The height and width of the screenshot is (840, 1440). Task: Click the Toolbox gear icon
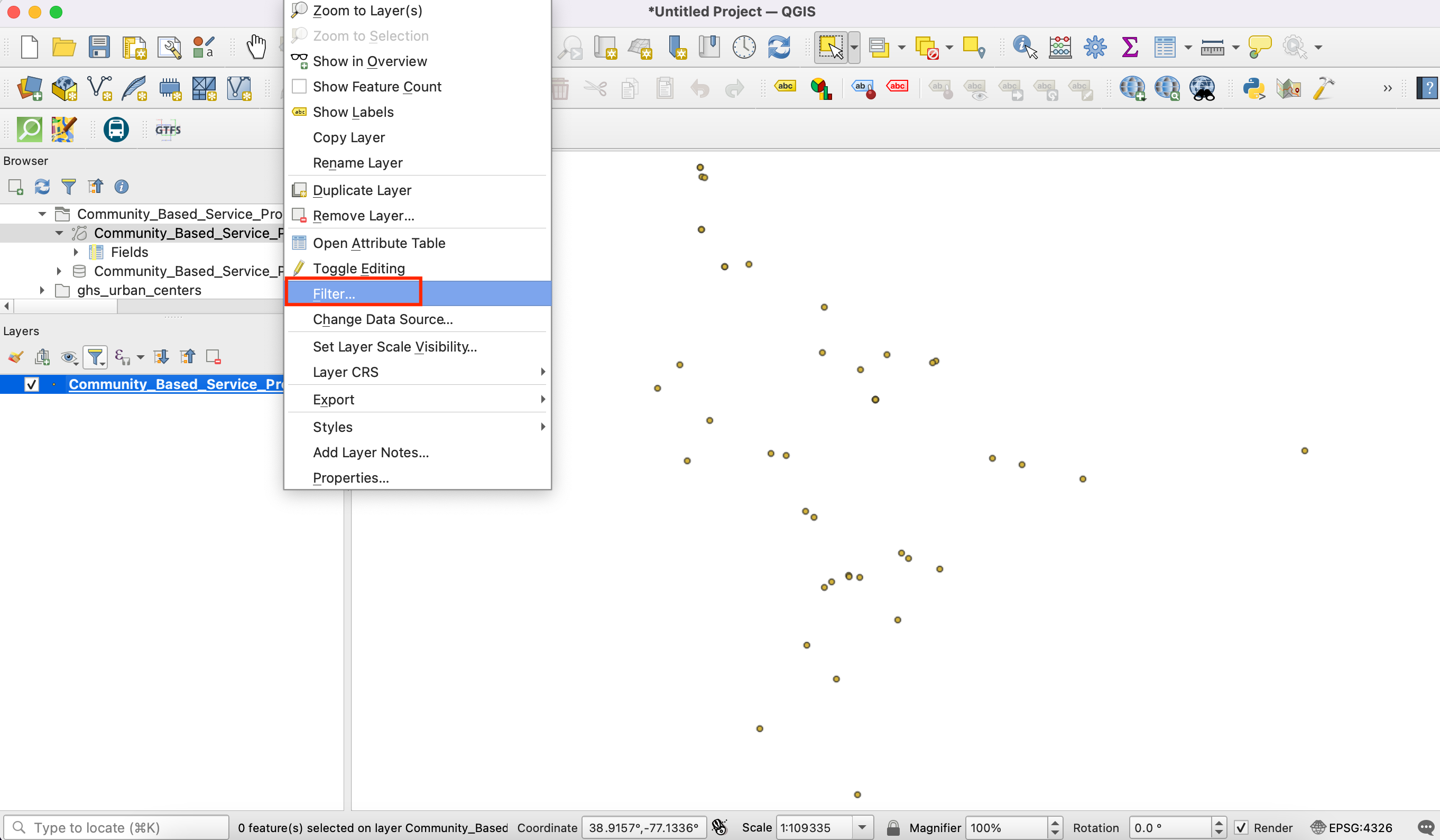click(1094, 47)
